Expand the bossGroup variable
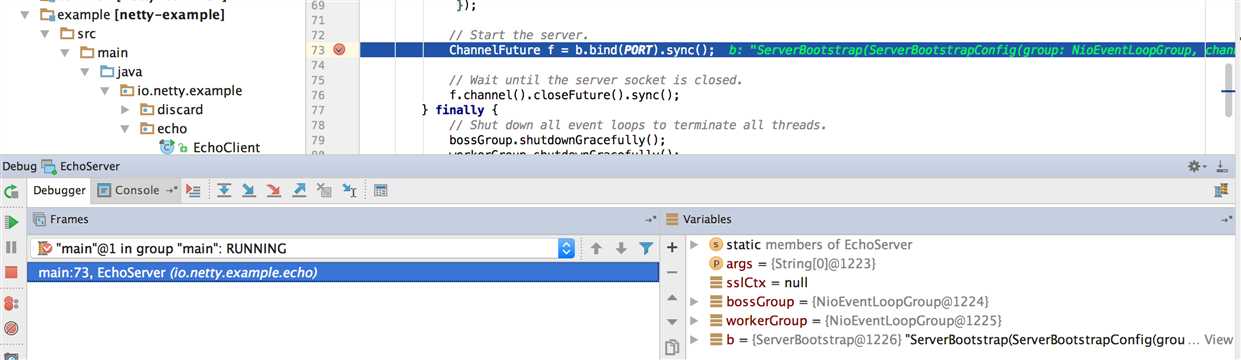 pos(695,302)
